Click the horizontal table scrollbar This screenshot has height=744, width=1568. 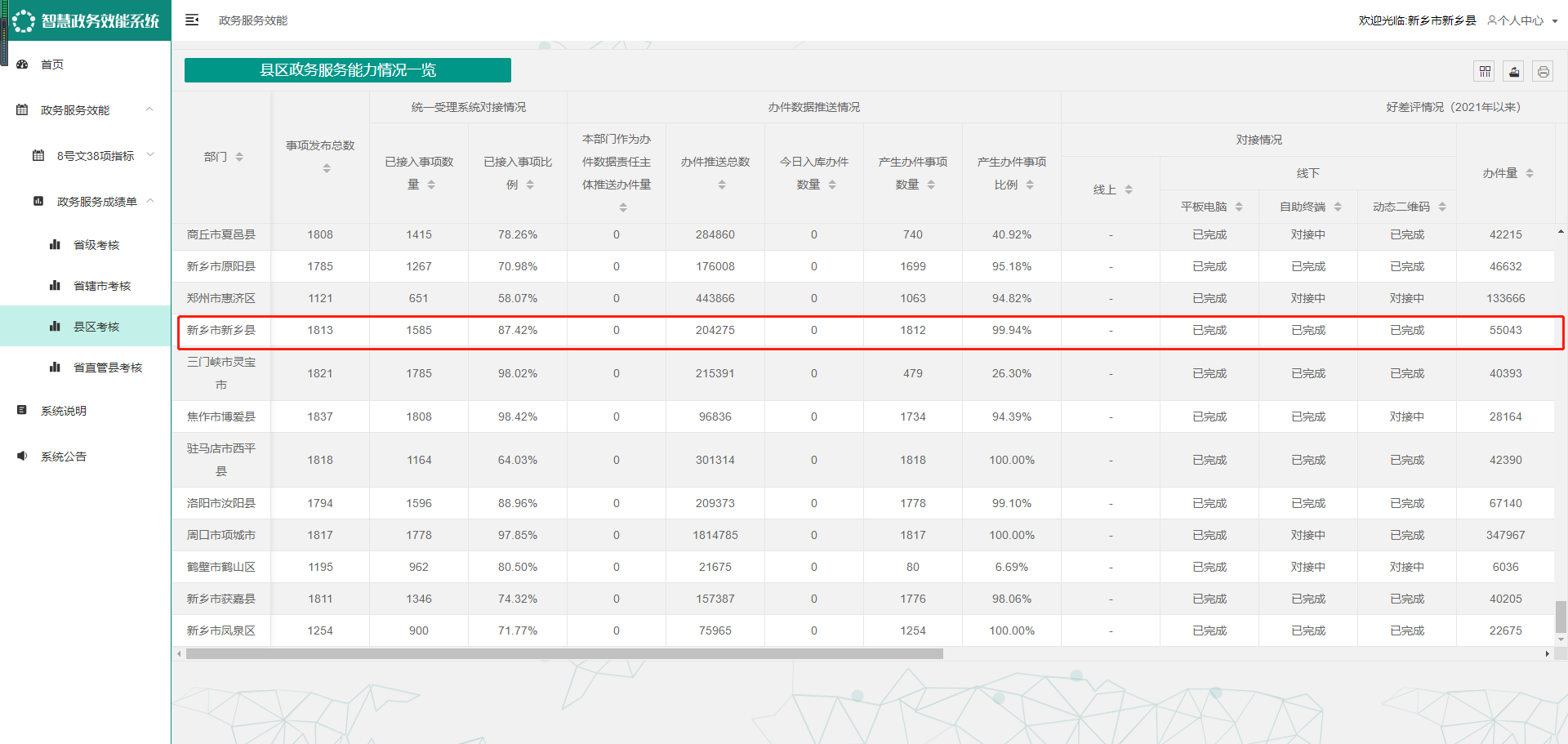(563, 654)
